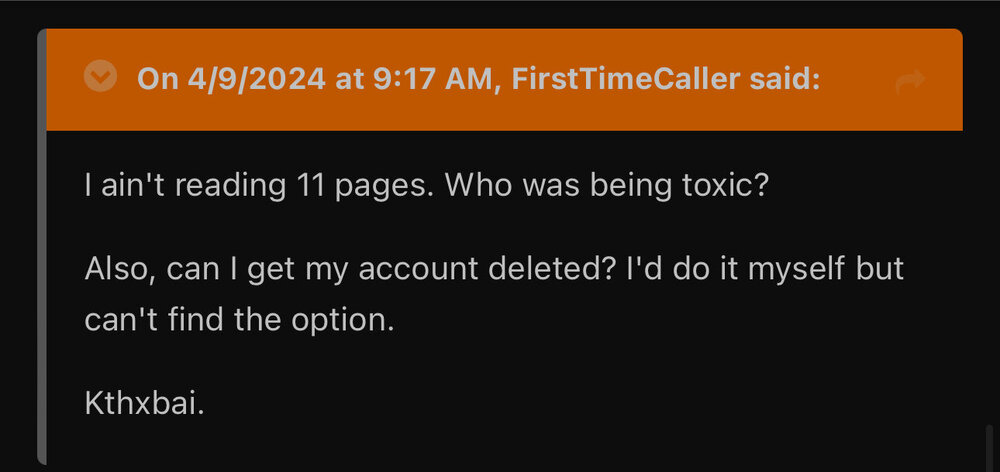Click the word "On" starting the quote header
1000x472 pixels.
tap(155, 79)
